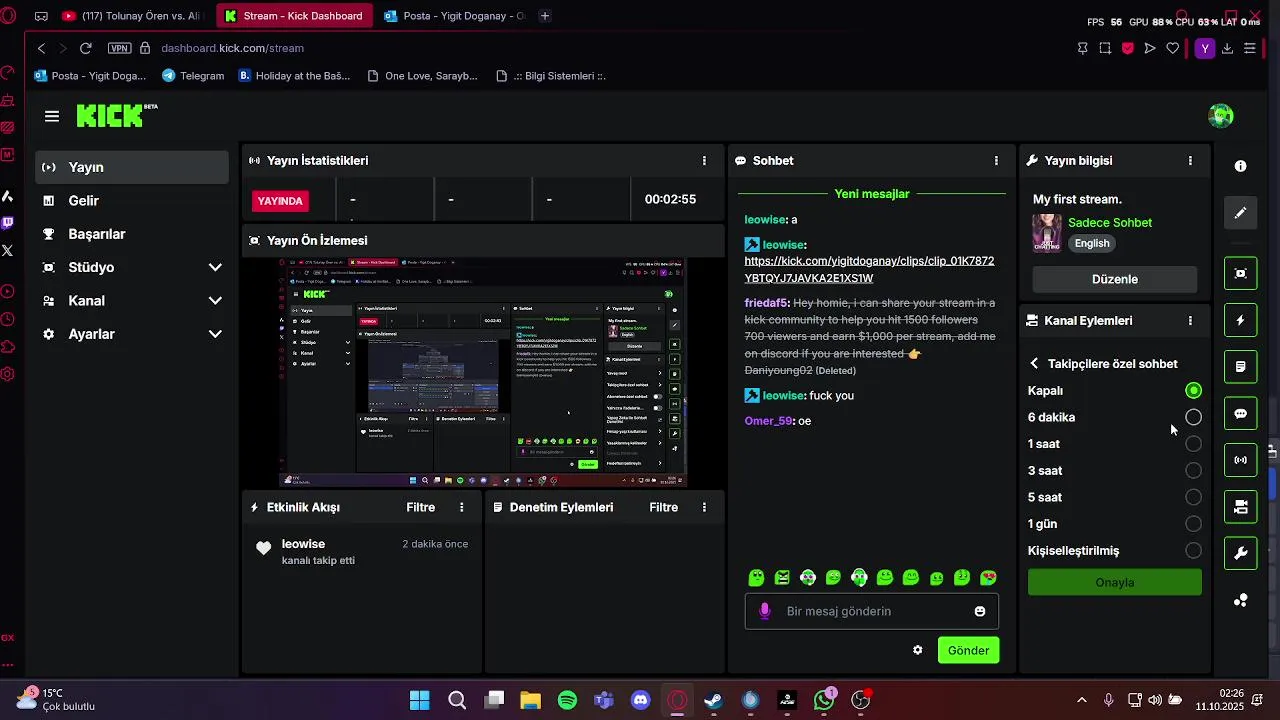Click the message input field
This screenshot has width=1280, height=720.
[871, 611]
